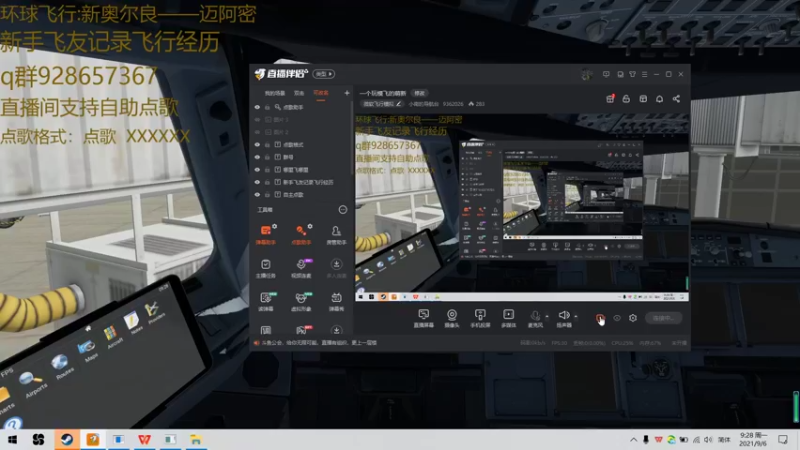The image size is (800, 450).
Task: Mute the 麦克风 microphone
Action: pyautogui.click(x=535, y=318)
